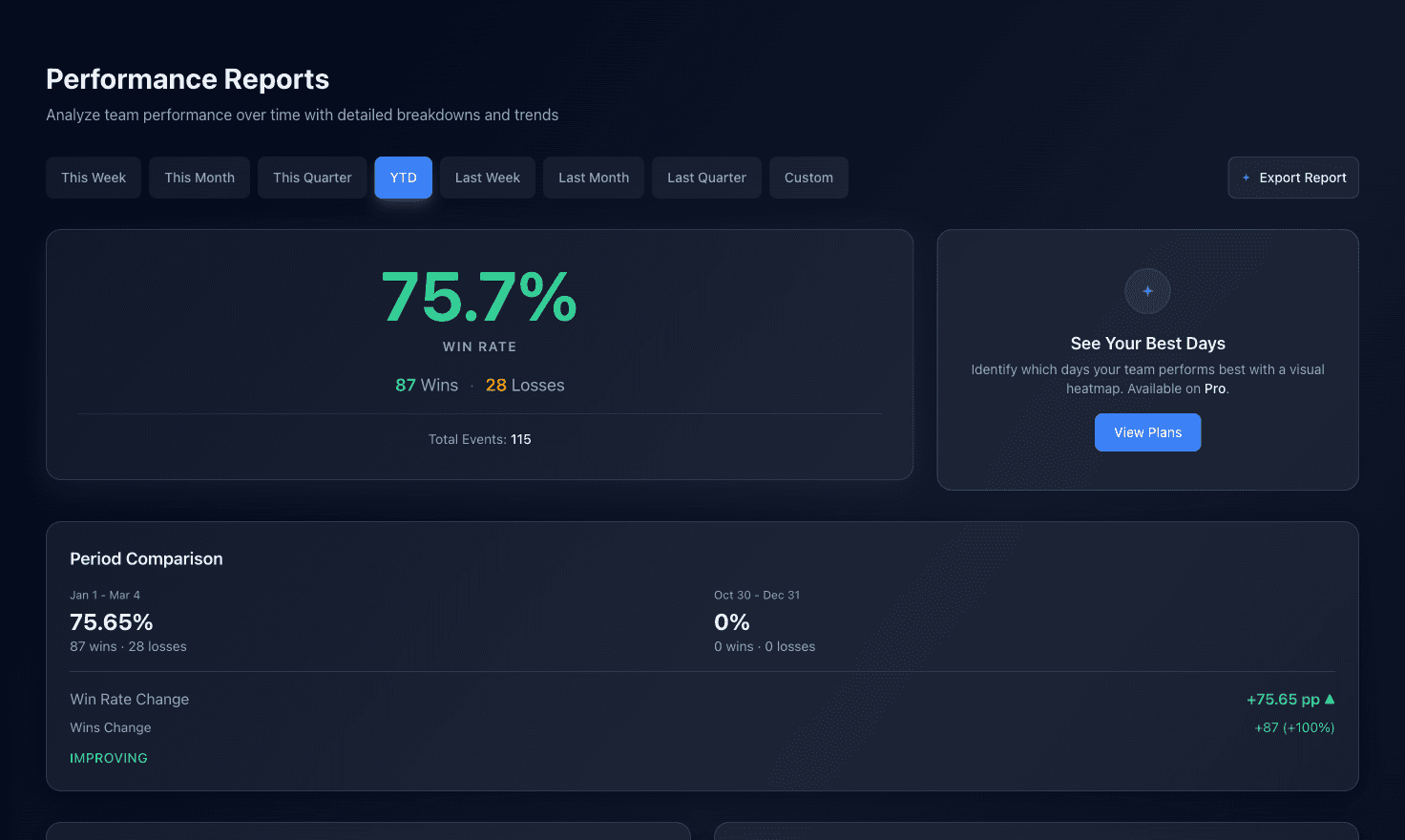1405x840 pixels.
Task: Click the sparkle icon above See Your Best Days
Action: (1147, 291)
